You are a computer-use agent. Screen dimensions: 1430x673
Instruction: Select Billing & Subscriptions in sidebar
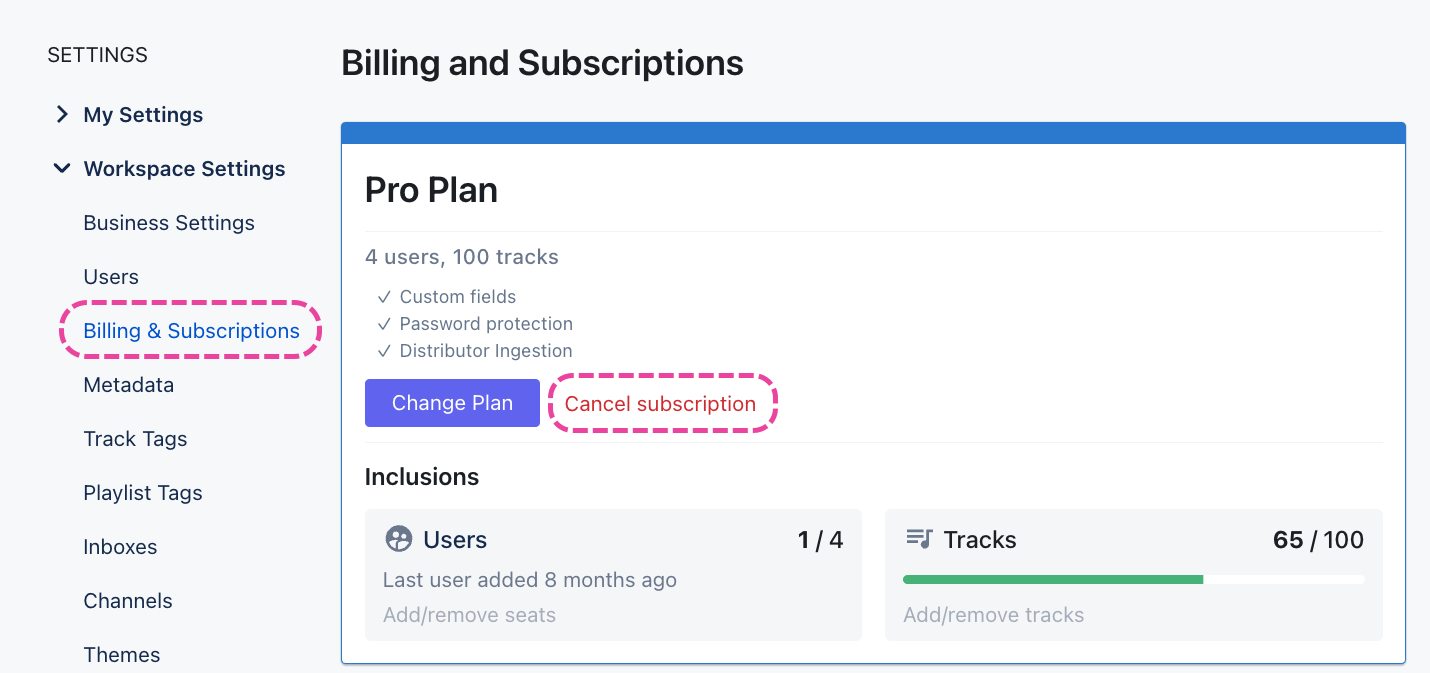click(x=191, y=331)
